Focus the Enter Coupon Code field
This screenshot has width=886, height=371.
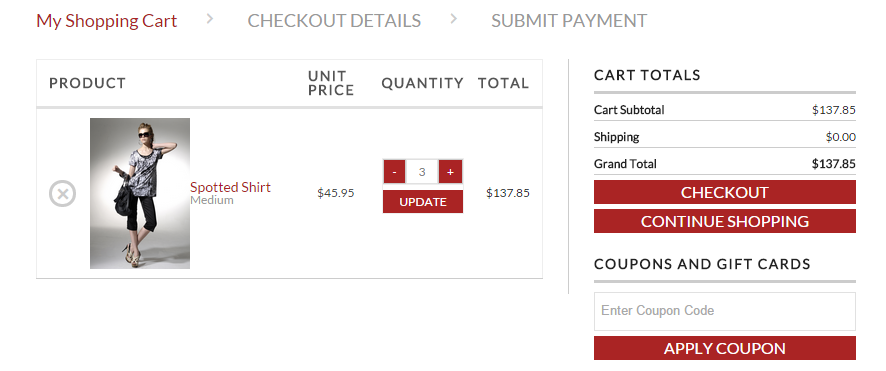click(x=724, y=311)
